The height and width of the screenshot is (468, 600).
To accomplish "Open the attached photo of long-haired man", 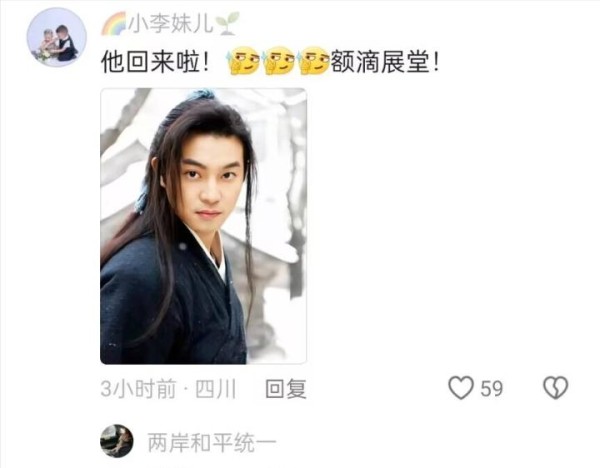I will point(204,226).
